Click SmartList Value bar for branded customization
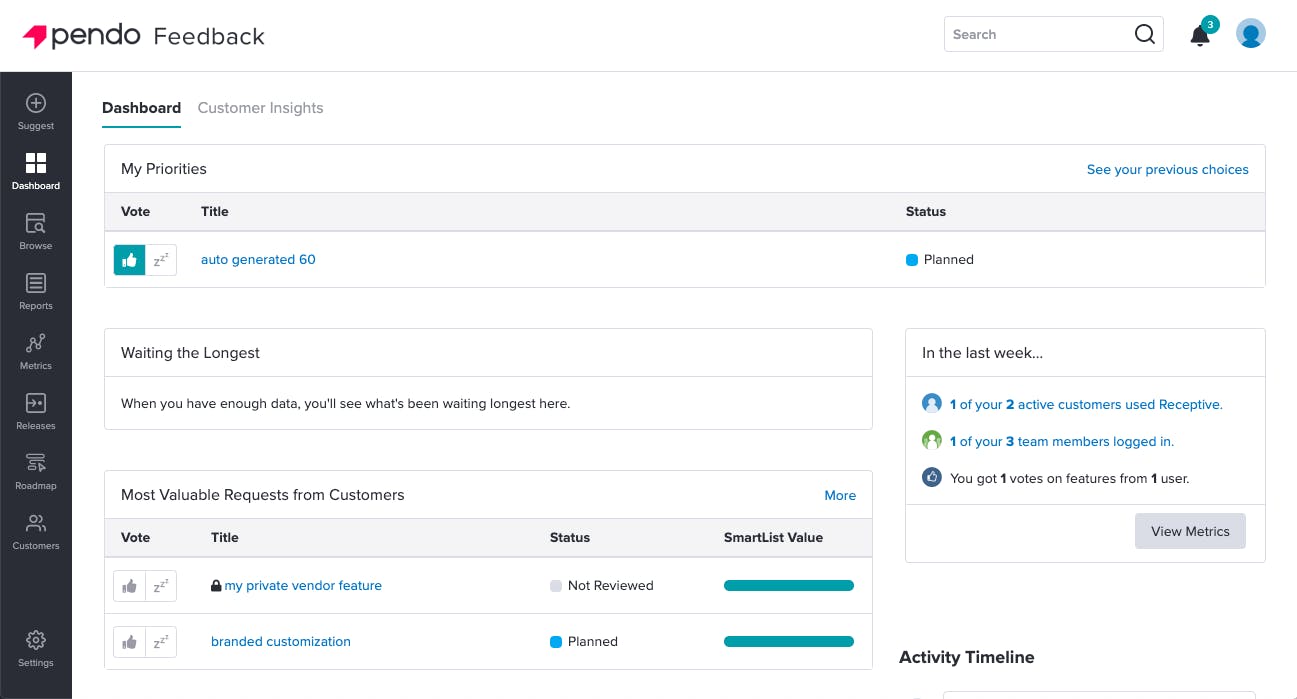This screenshot has width=1297, height=699. [x=788, y=642]
